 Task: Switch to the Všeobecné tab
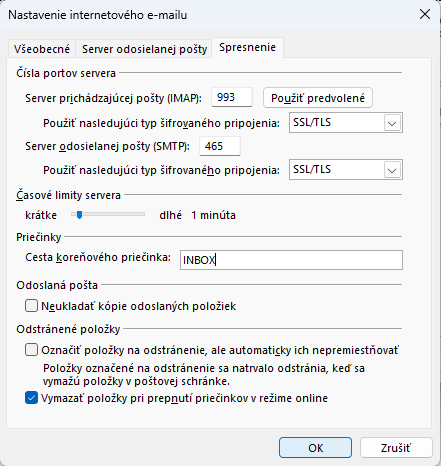pos(42,49)
